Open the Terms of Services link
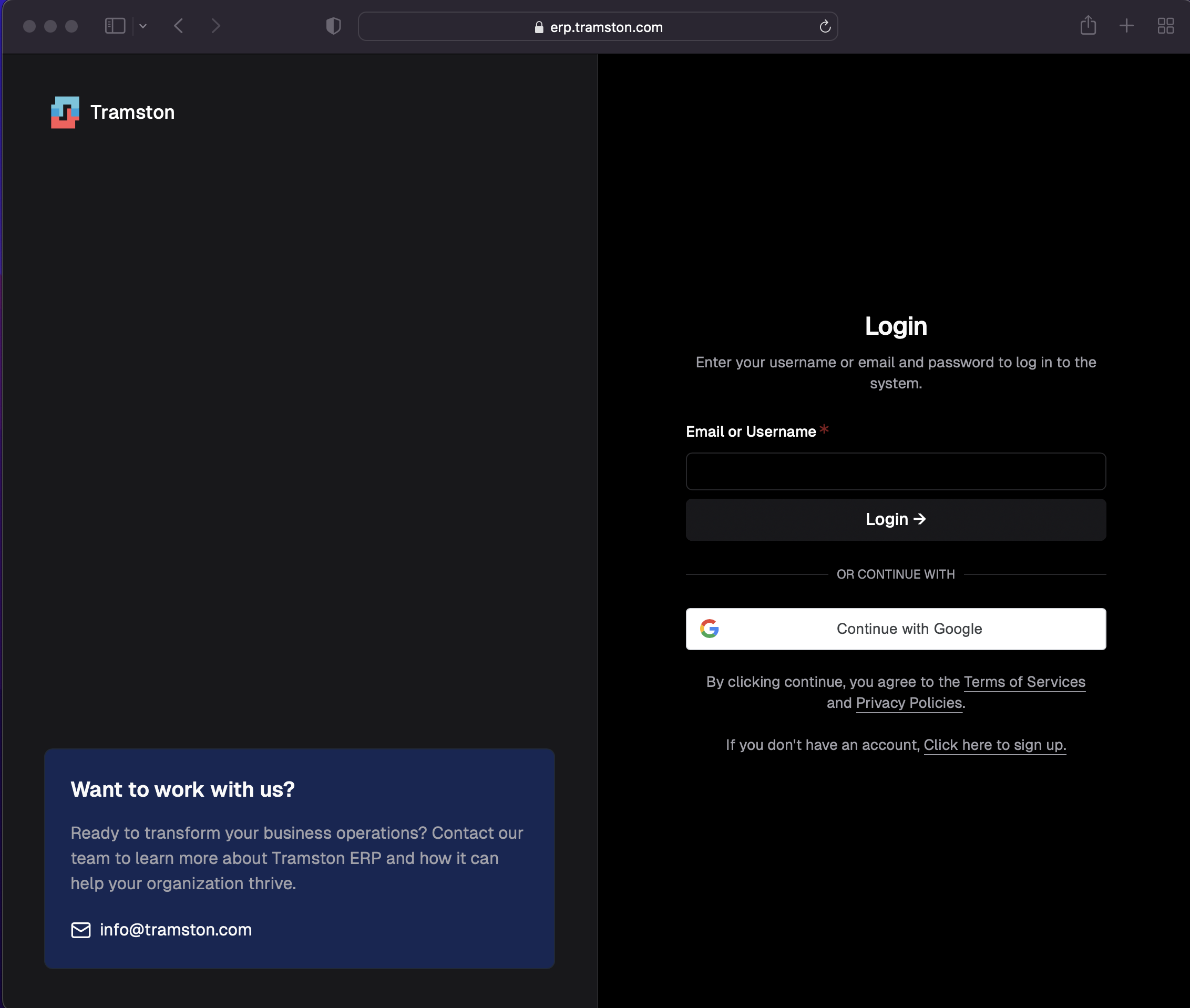 coord(1024,682)
